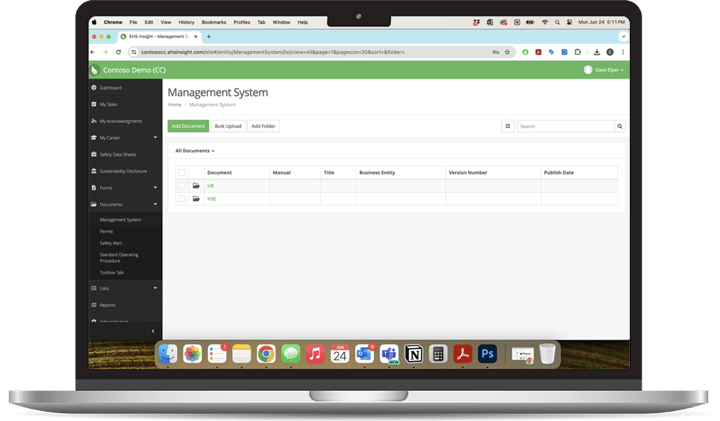Open My Acknowledgments sidebar item
The width and height of the screenshot is (720, 421).
click(121, 121)
